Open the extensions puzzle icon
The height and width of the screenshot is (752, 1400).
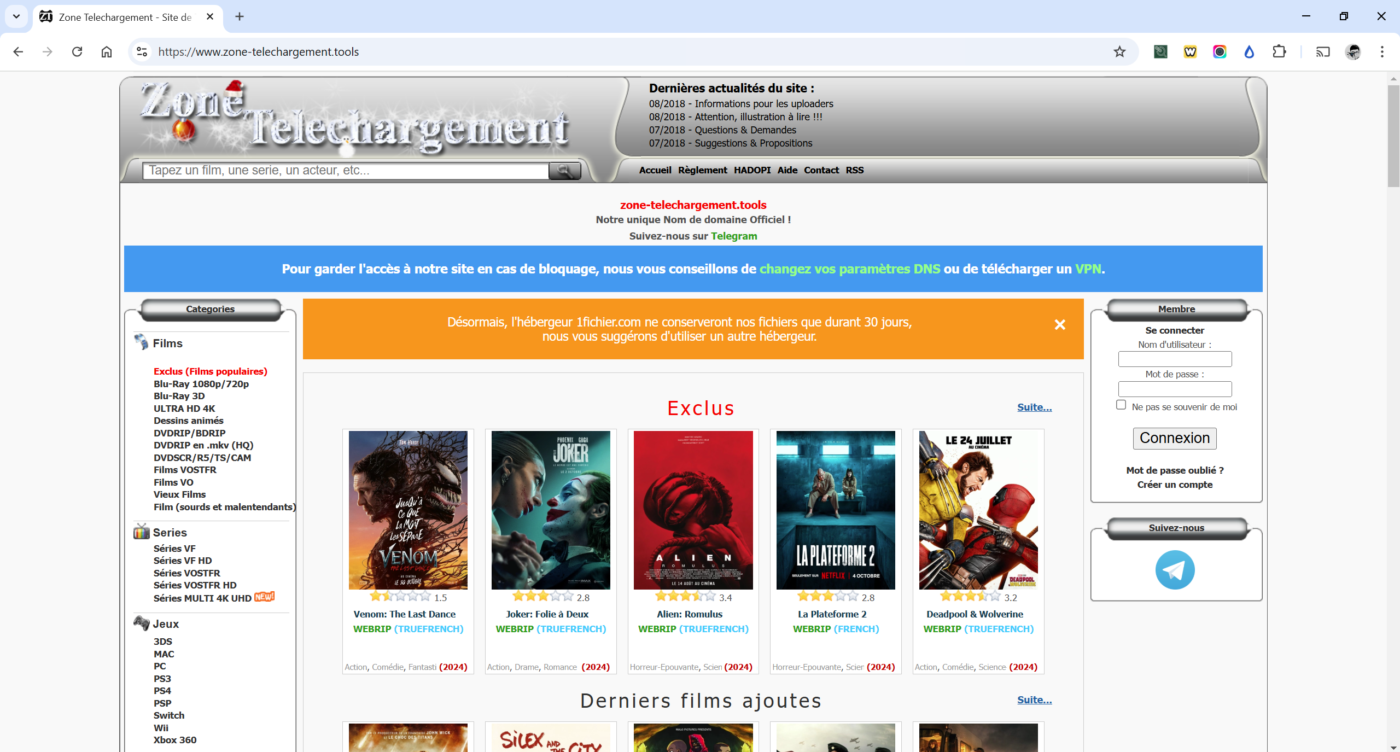[1279, 52]
